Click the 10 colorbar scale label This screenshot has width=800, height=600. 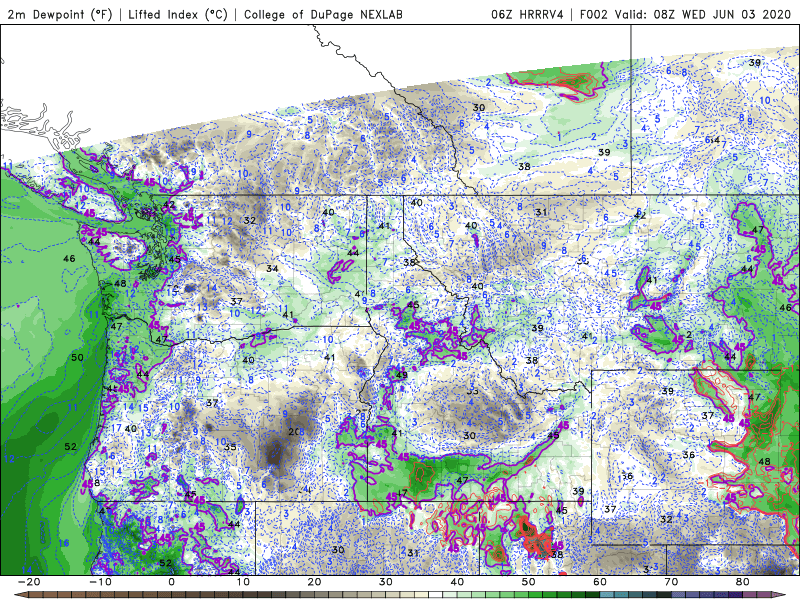click(x=243, y=582)
